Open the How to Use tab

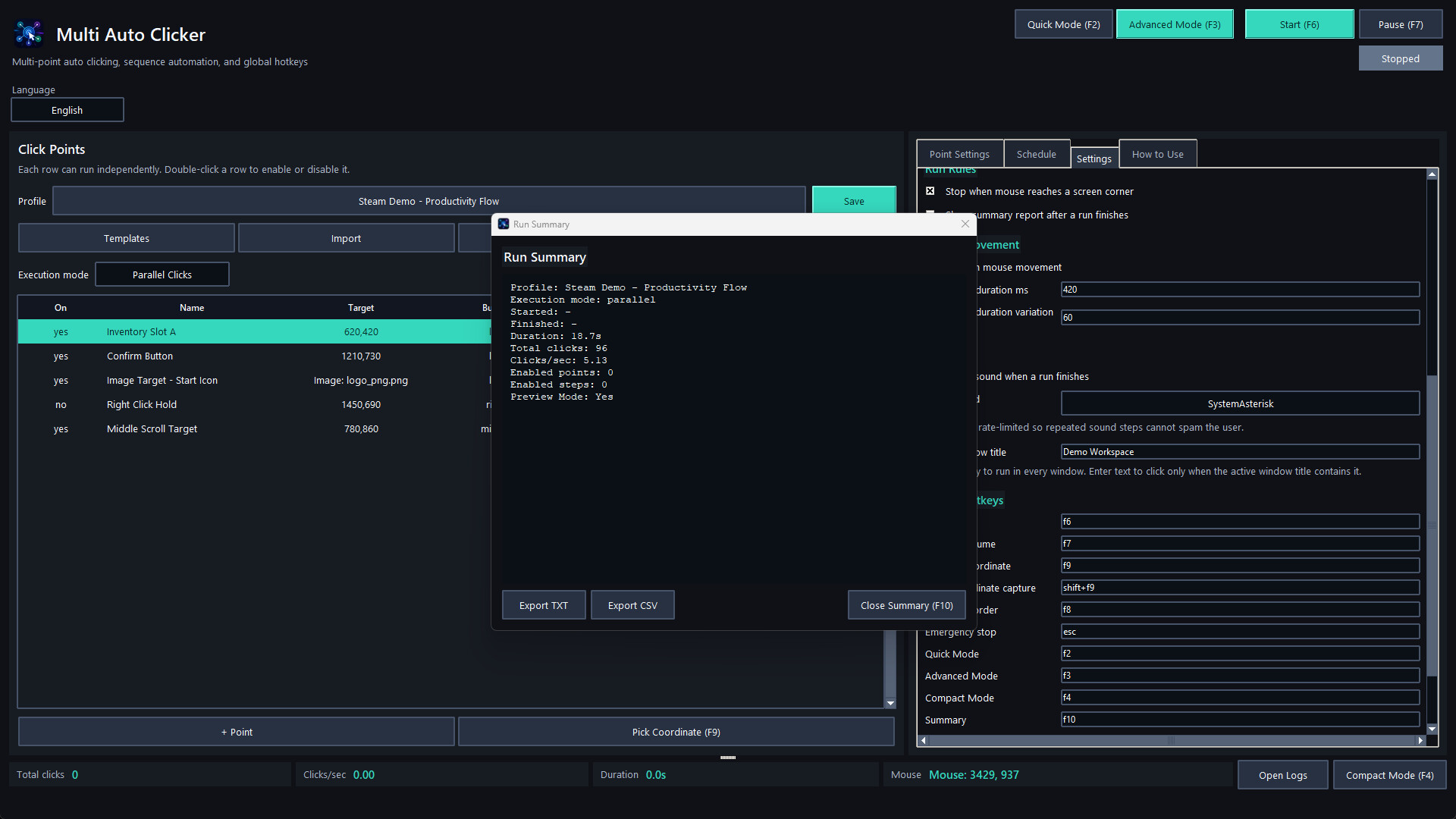[1157, 154]
